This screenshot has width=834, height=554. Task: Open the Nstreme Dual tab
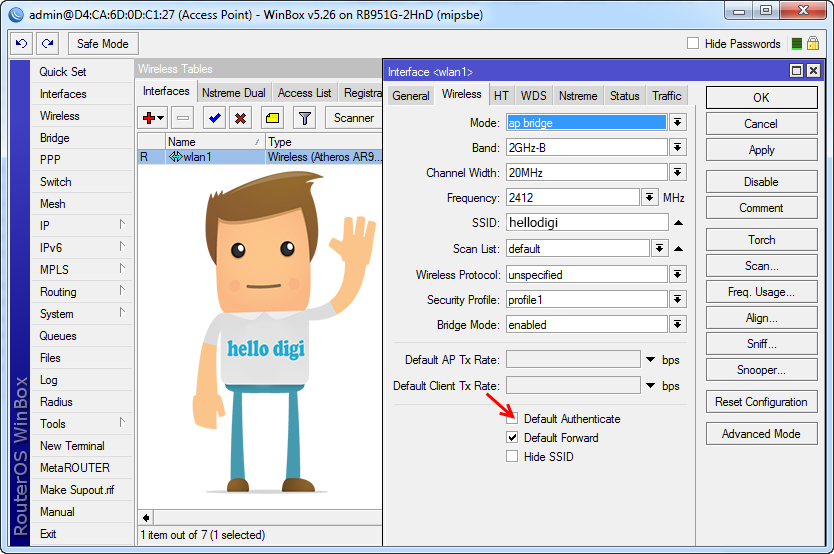(233, 93)
